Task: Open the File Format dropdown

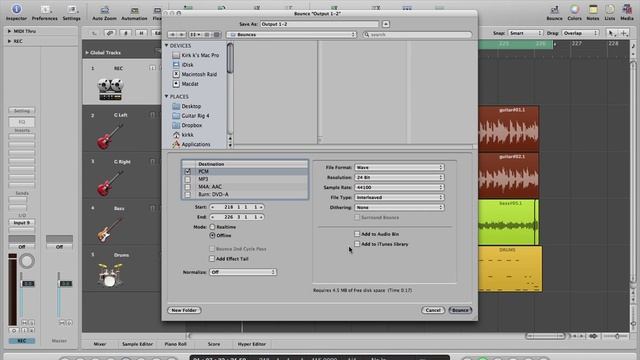Action: pos(399,167)
